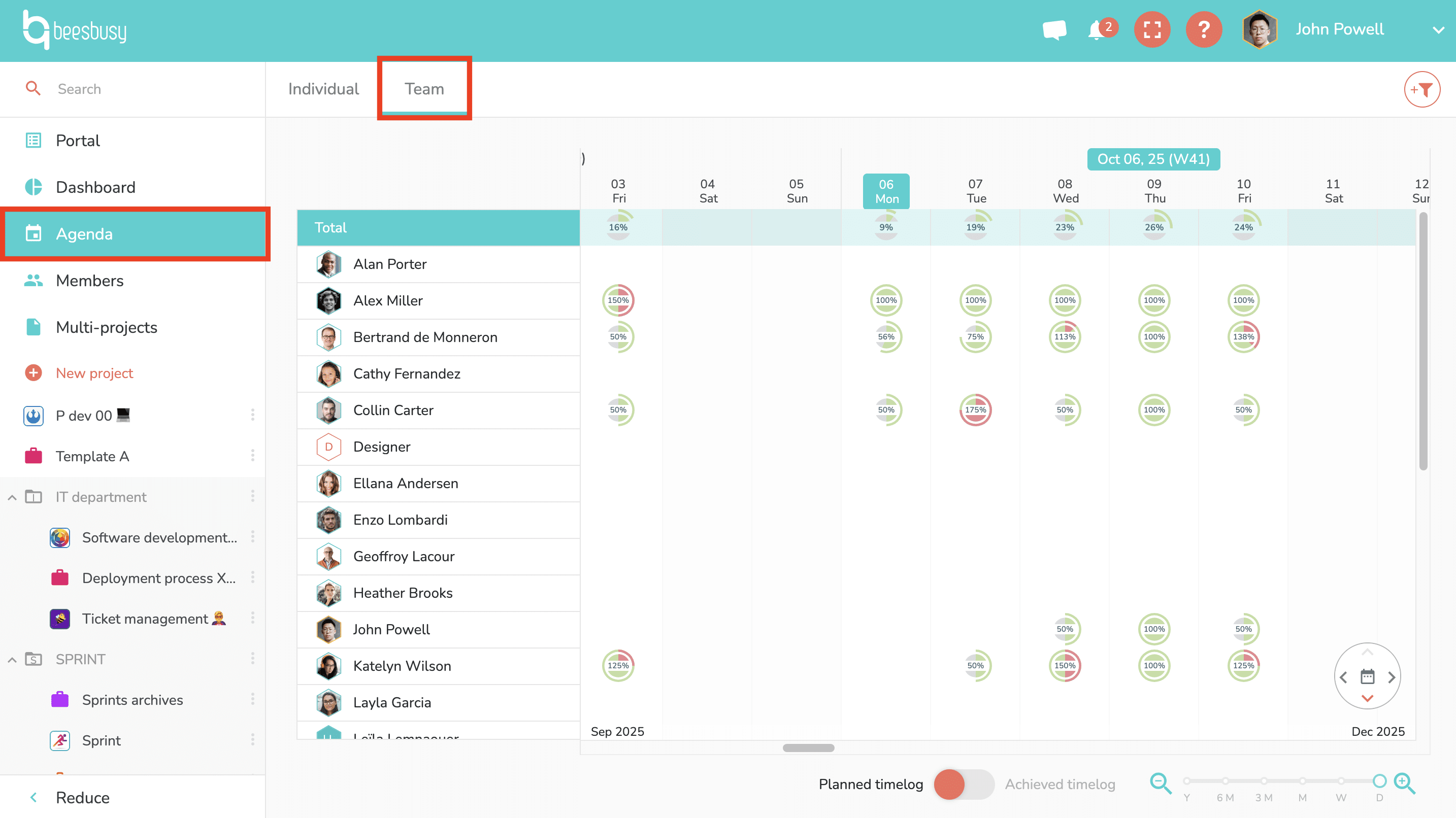Enter fullscreen mode via header icon
Screen dimensions: 1456x818
coord(1152,29)
